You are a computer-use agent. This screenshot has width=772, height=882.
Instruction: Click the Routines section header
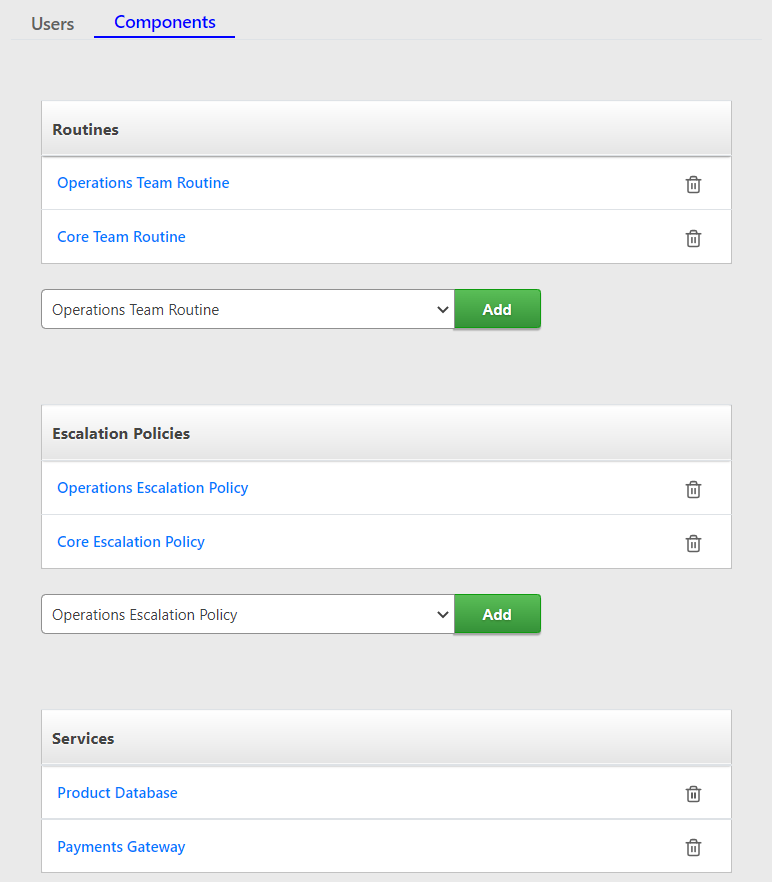tap(387, 129)
